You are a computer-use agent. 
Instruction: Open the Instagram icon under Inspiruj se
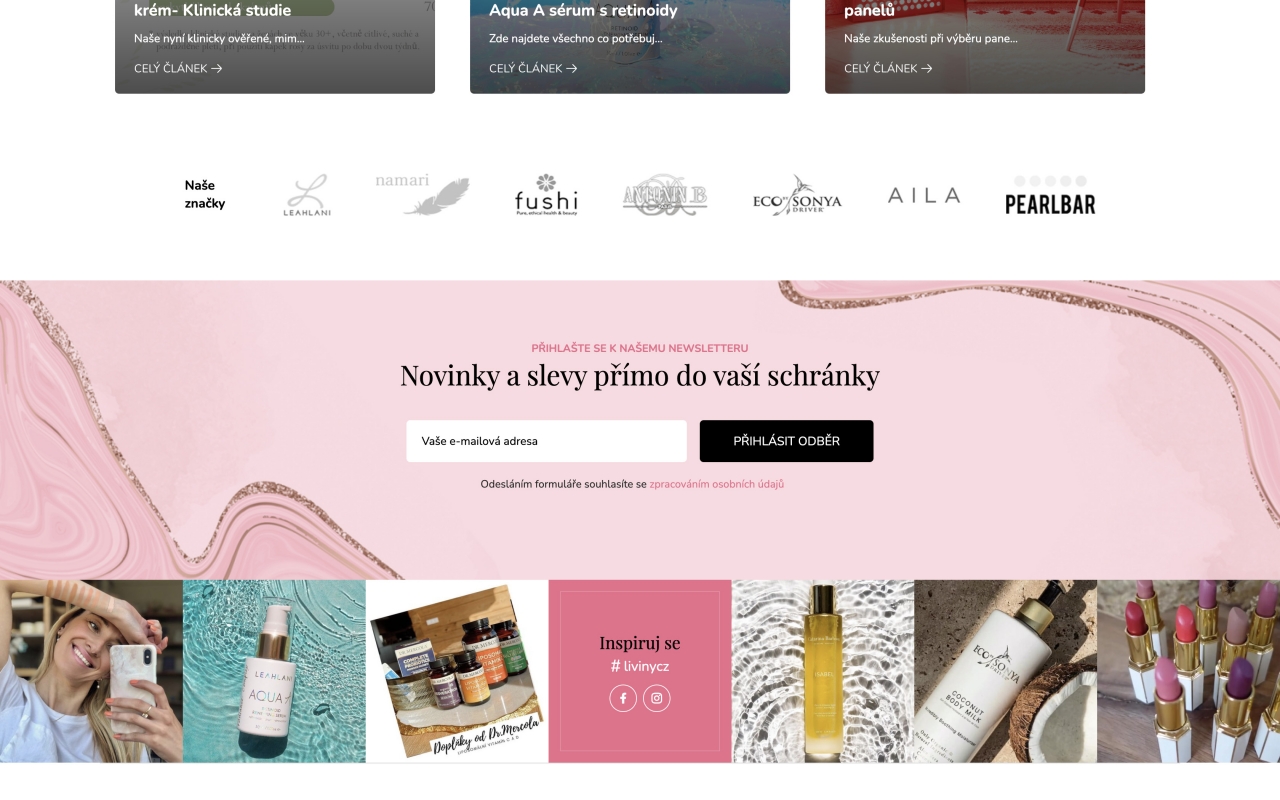(656, 698)
